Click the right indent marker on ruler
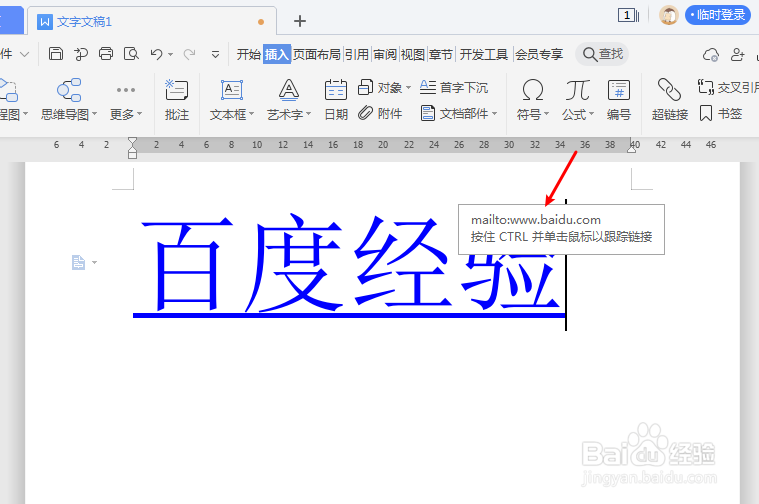759x504 pixels. click(631, 149)
